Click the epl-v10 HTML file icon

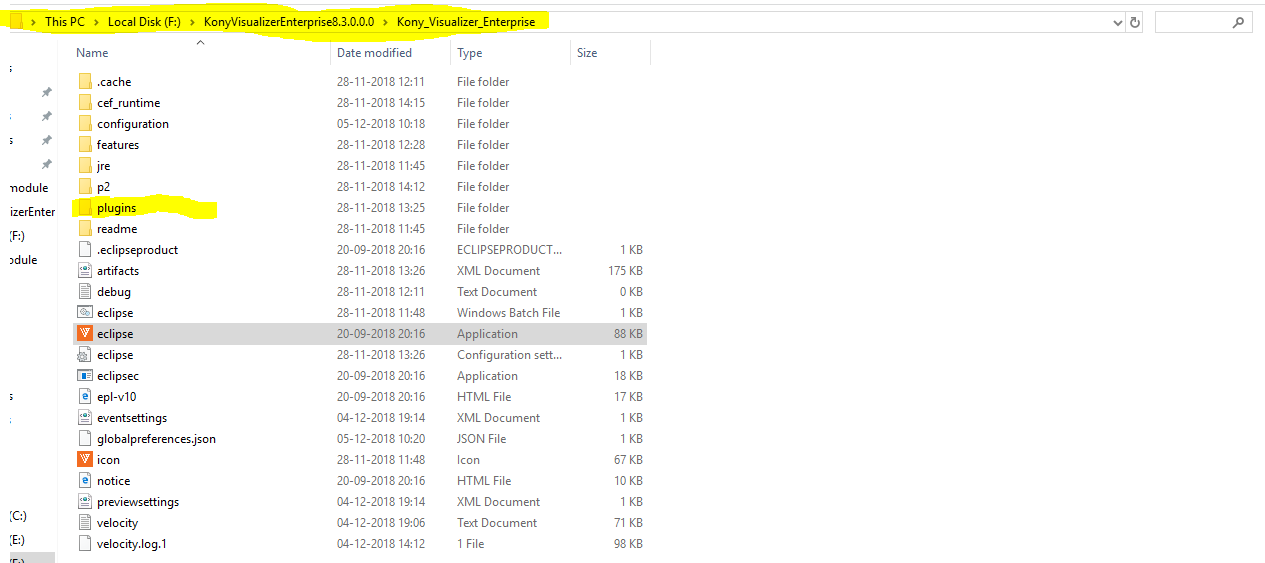pos(85,397)
